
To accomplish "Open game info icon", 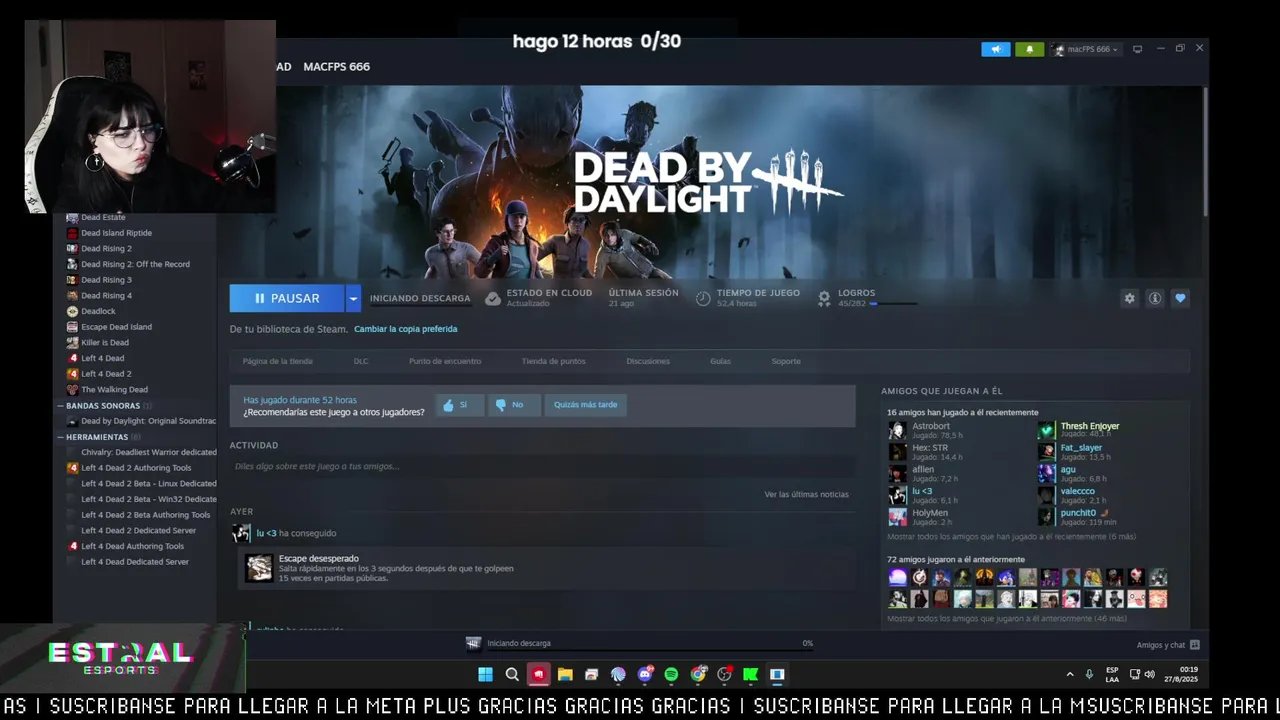I will (x=1154, y=298).
